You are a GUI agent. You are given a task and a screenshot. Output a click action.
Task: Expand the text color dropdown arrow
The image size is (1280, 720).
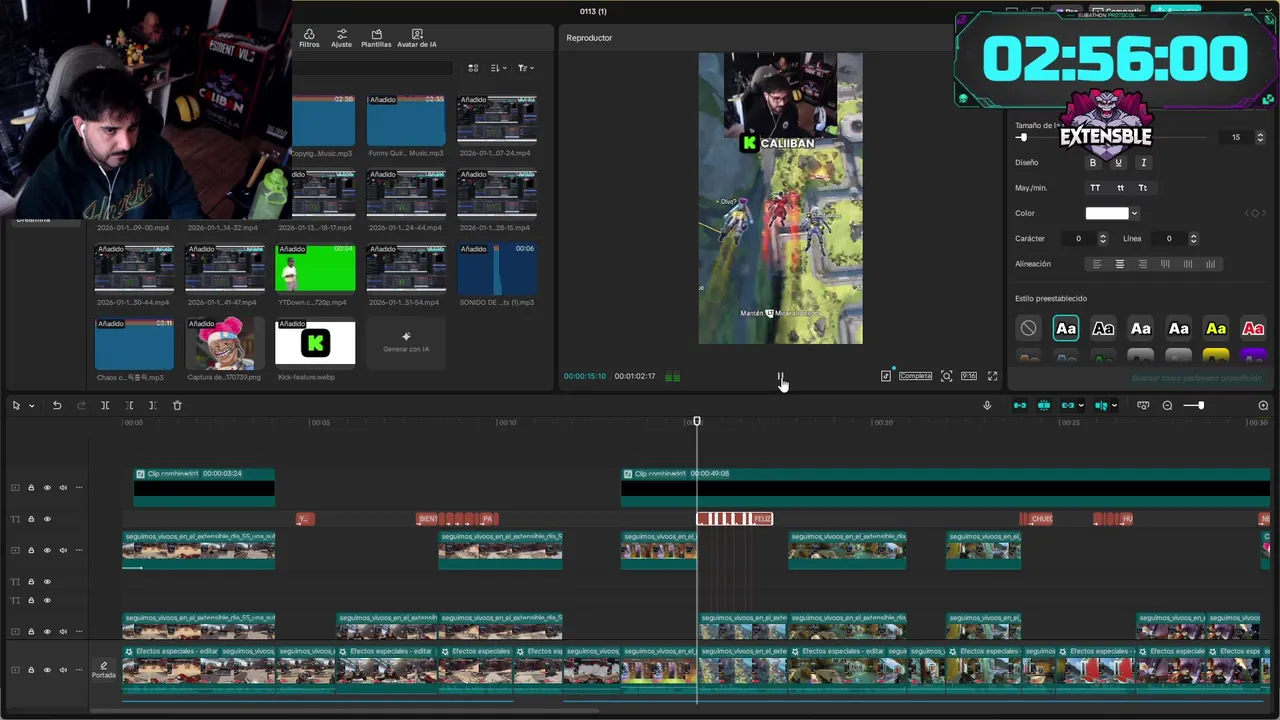[x=1134, y=213]
